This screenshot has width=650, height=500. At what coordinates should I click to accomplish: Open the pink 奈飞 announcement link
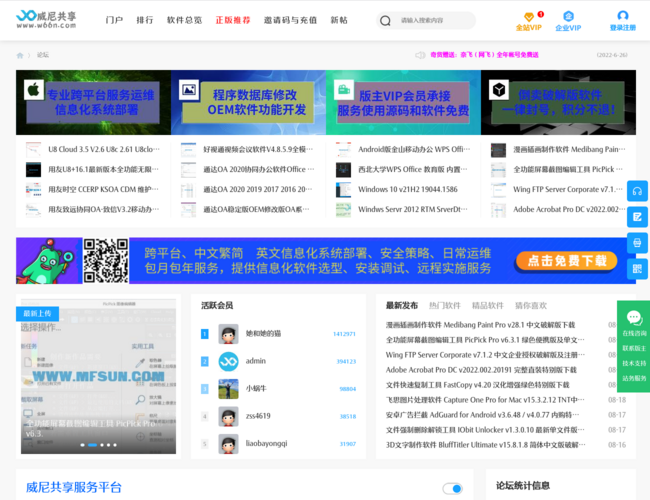point(484,55)
